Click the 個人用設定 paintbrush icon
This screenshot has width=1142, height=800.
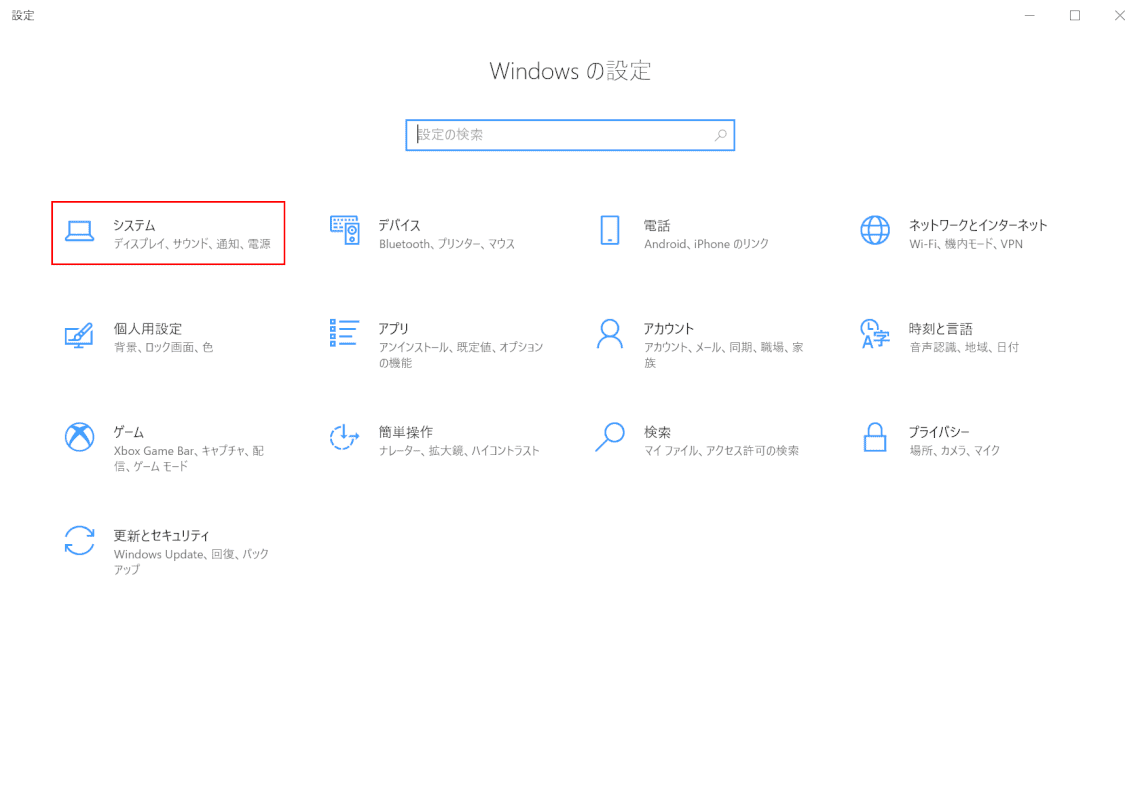point(79,335)
